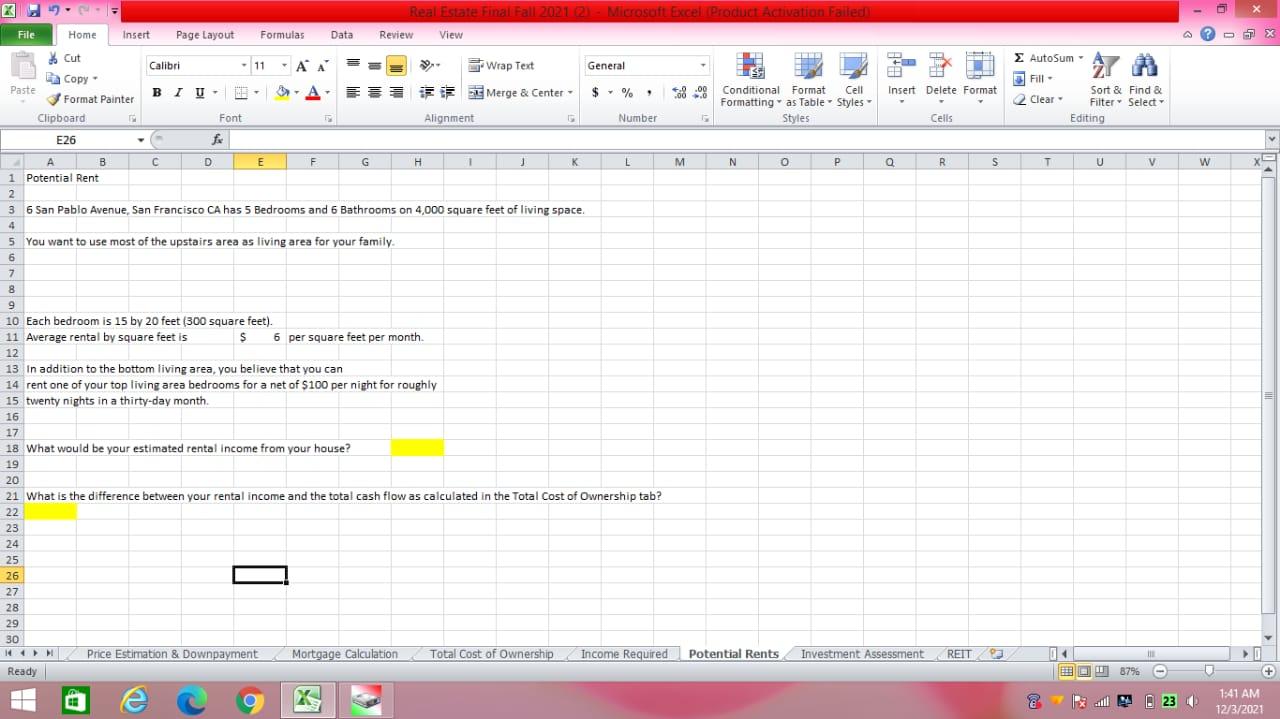Apply bold formatting
Screen dimensions: 1280x719
(x=156, y=92)
